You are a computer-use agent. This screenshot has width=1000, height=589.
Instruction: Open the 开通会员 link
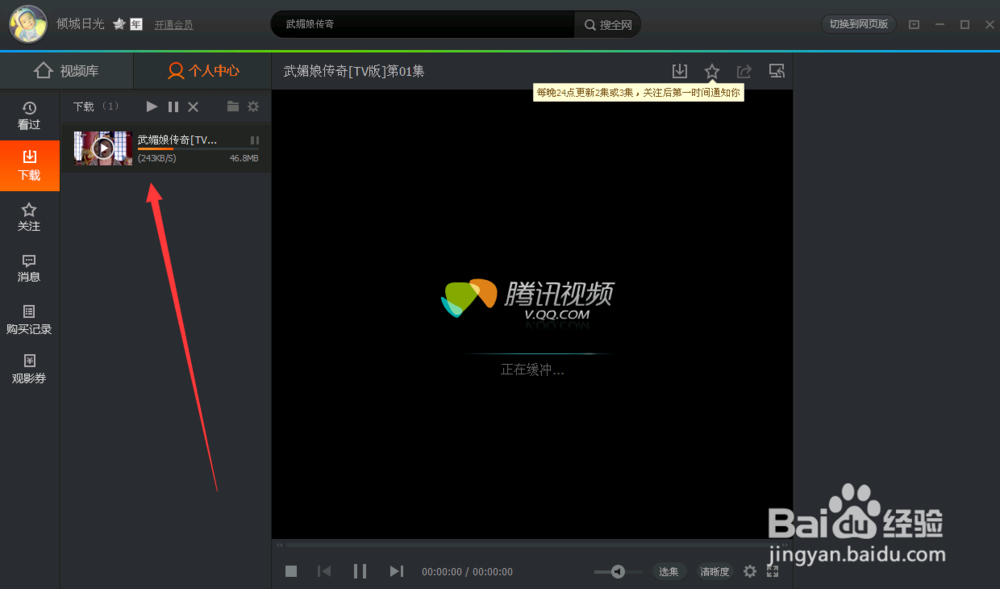(x=173, y=25)
